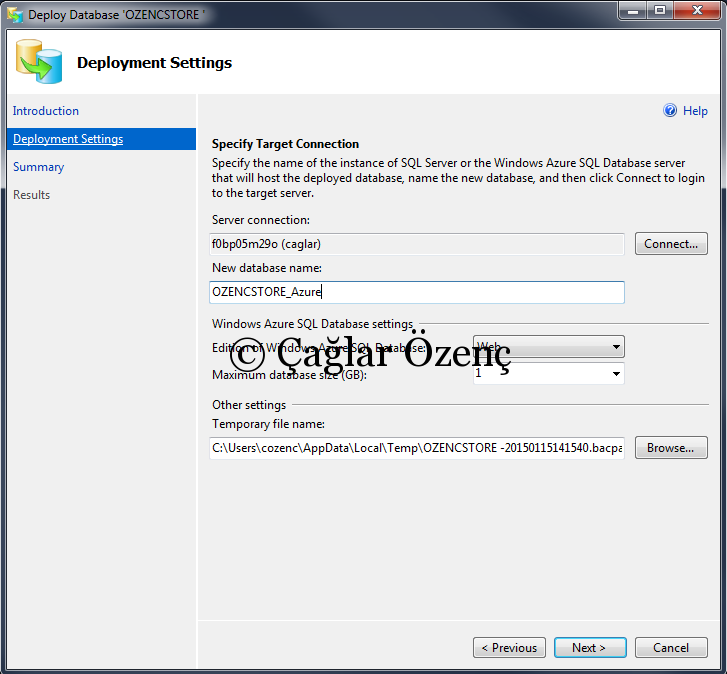Click into the New database name field
The image size is (727, 674).
pos(416,292)
